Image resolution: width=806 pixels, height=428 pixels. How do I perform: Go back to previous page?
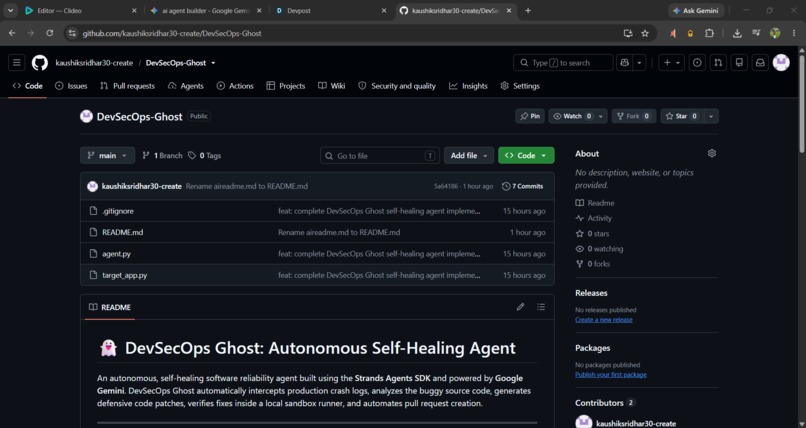pyautogui.click(x=12, y=33)
